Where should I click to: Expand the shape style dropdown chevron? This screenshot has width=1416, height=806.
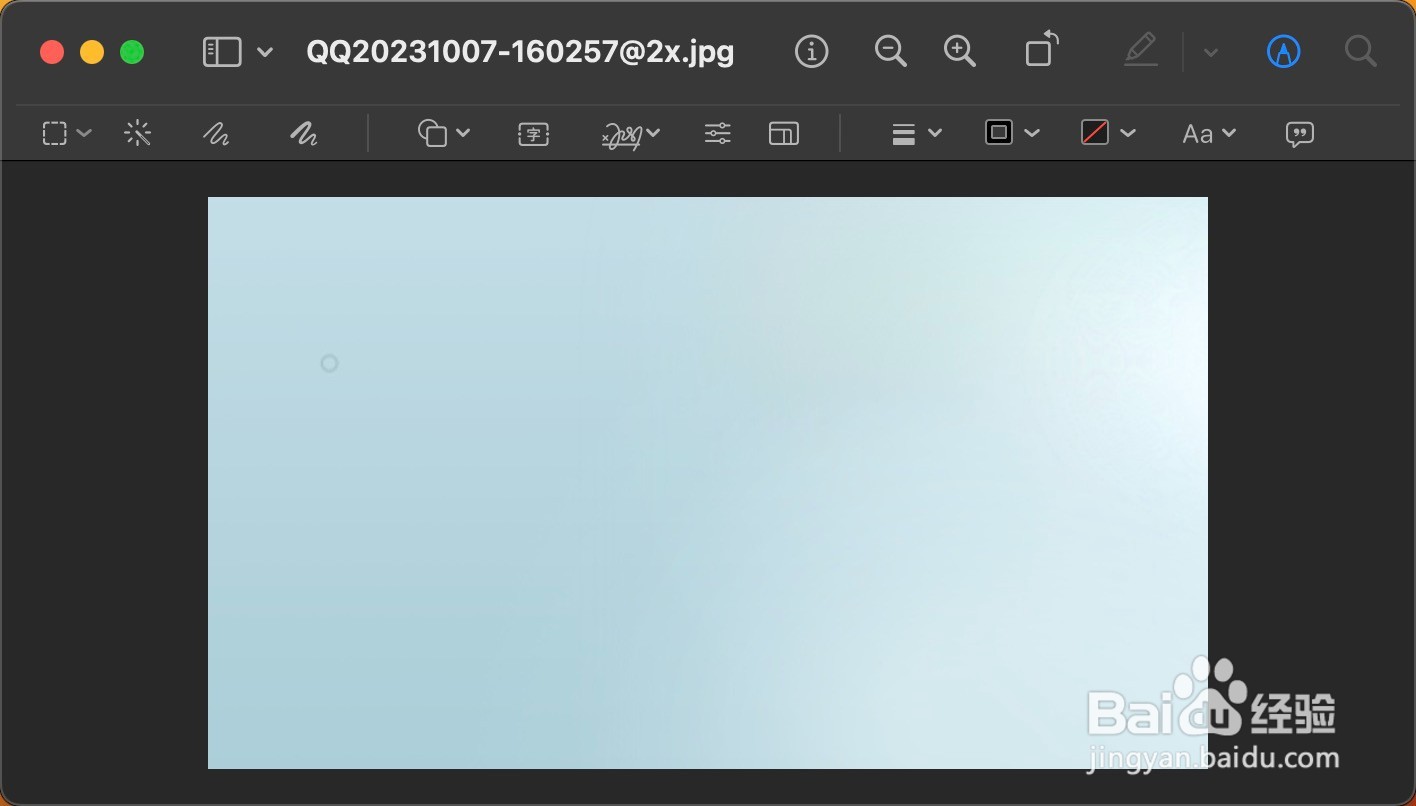tap(935, 133)
